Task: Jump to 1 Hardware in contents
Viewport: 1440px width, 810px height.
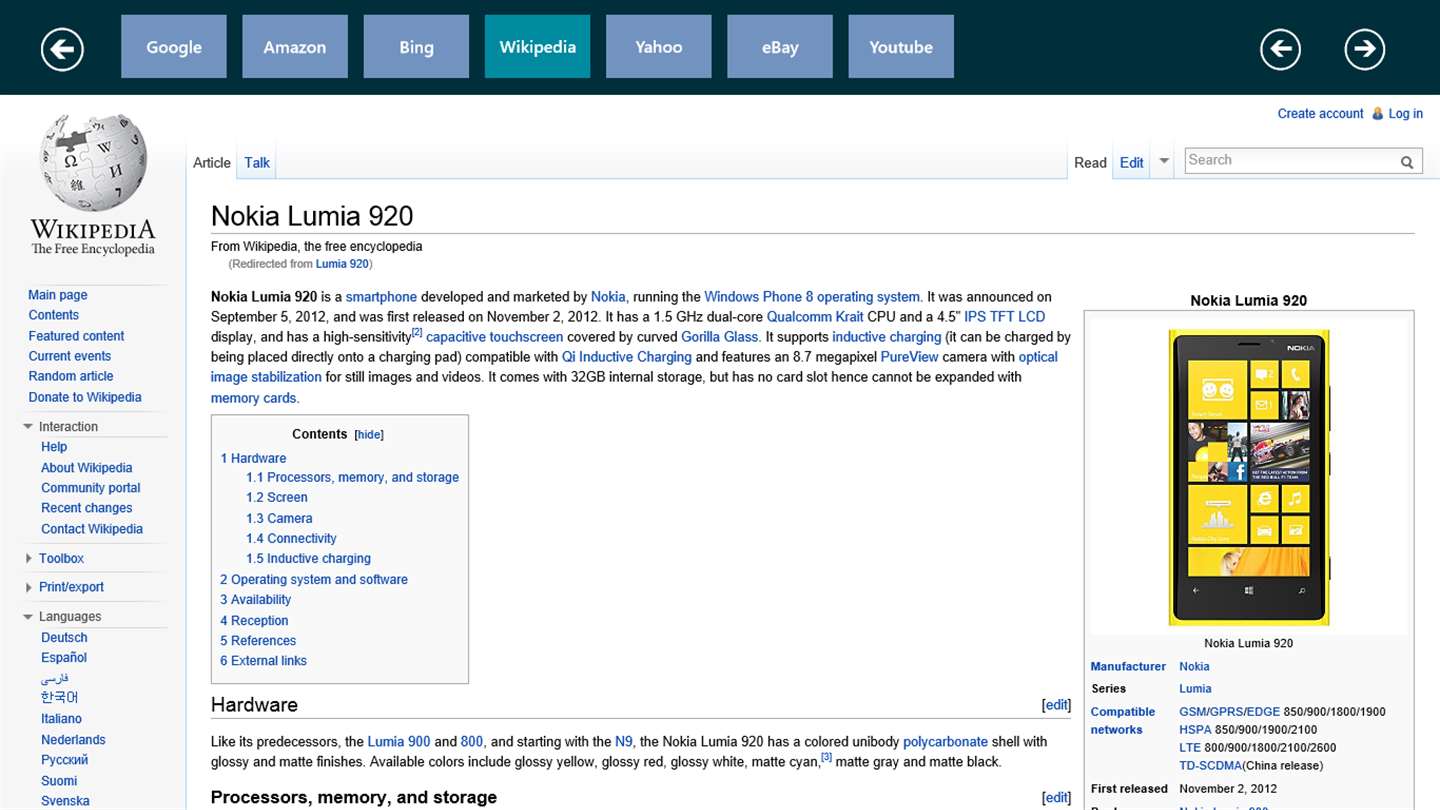Action: pos(253,458)
